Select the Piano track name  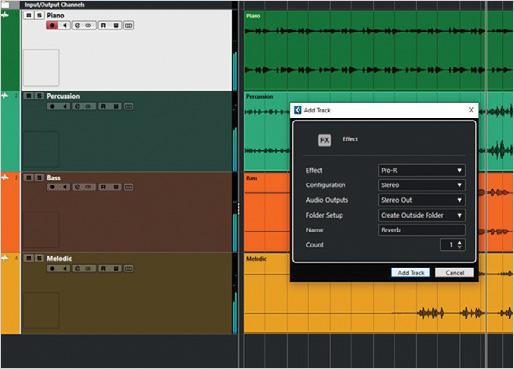click(x=55, y=15)
